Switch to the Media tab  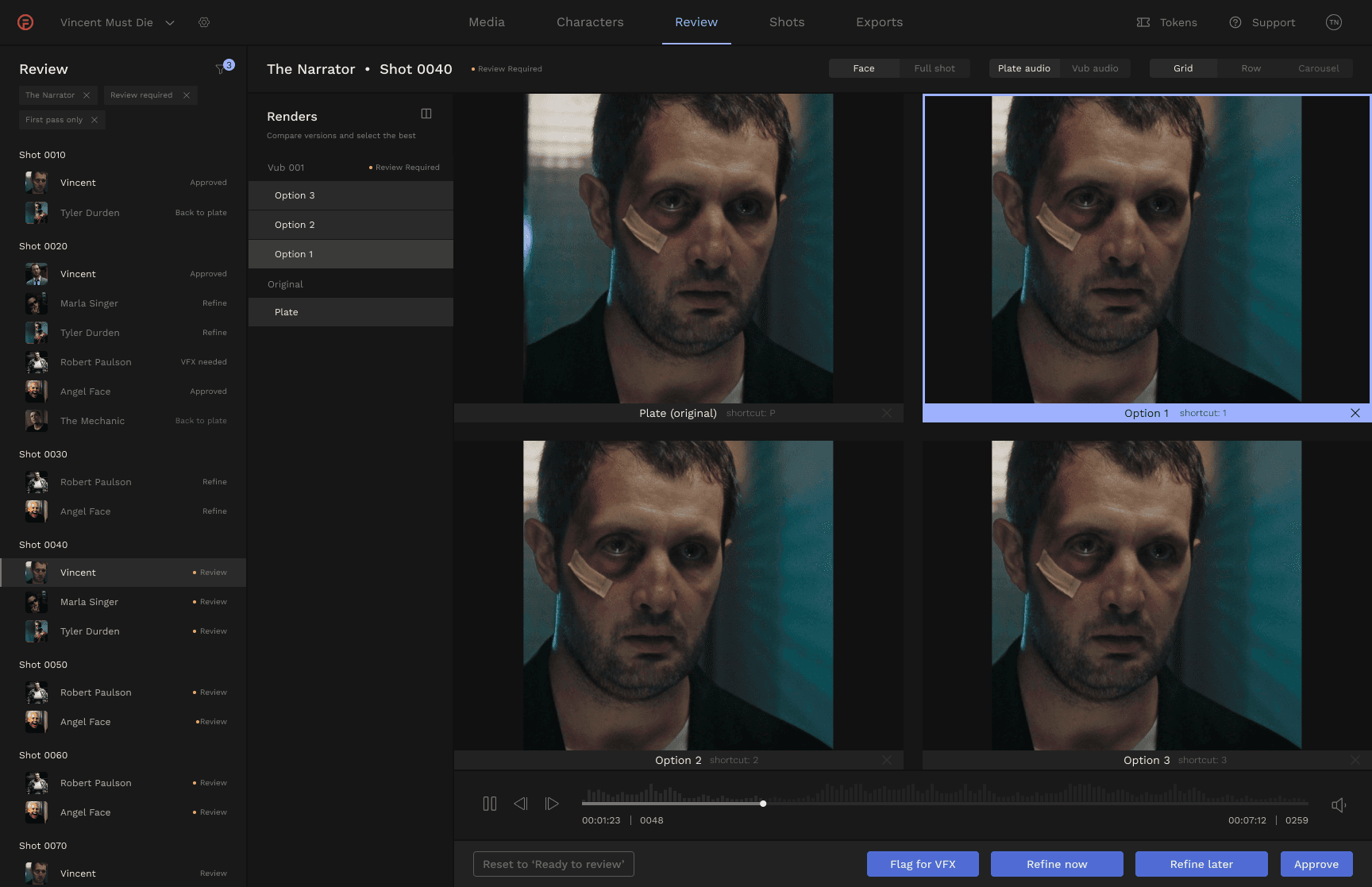pyautogui.click(x=487, y=22)
